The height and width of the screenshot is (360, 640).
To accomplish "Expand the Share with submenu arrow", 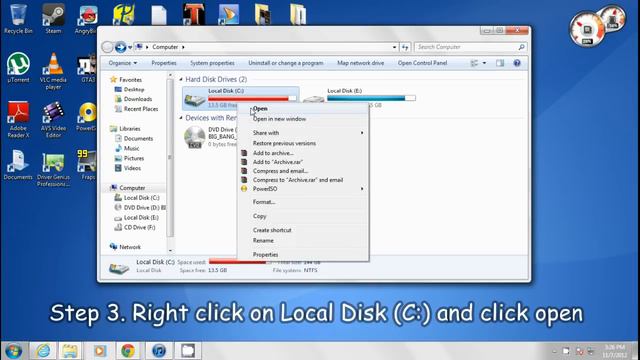I will (362, 133).
